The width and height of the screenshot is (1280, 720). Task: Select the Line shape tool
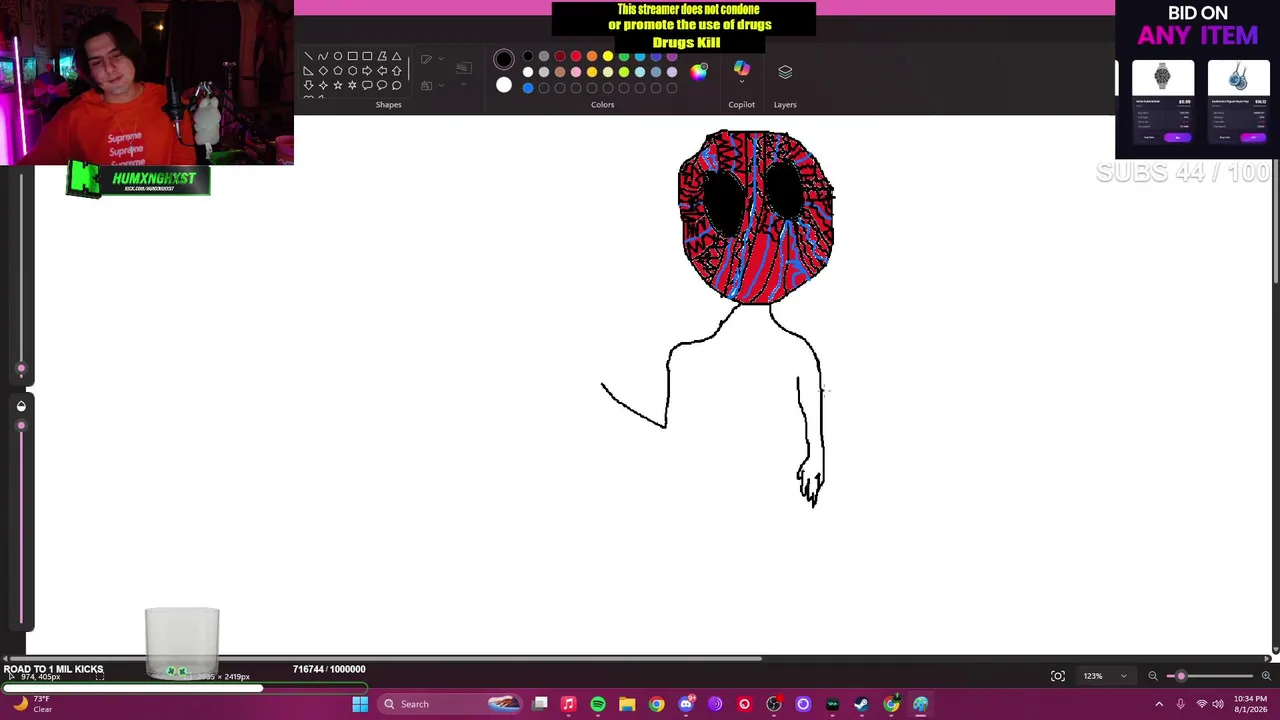click(308, 56)
